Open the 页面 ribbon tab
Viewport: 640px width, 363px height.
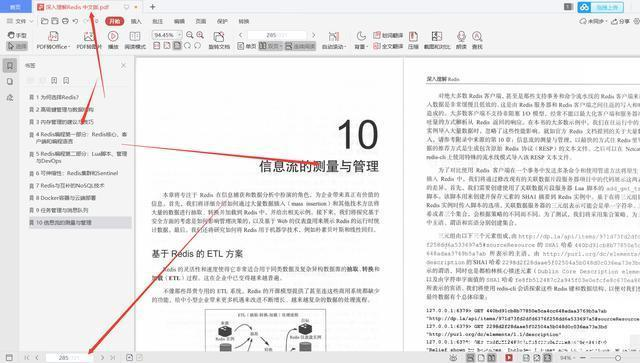[201, 21]
